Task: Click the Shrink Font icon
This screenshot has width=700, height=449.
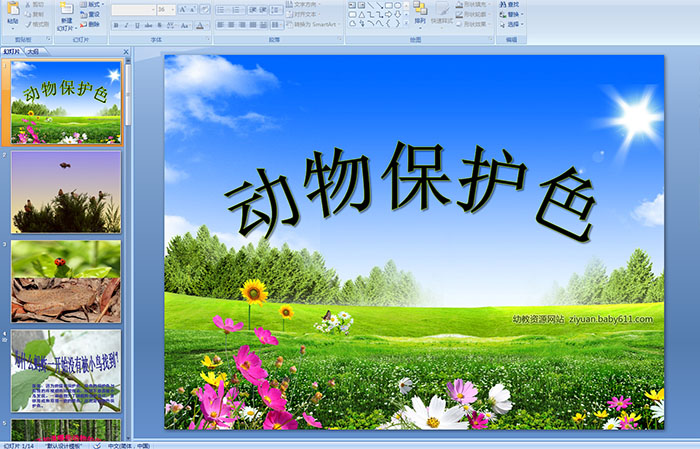Action: pyautogui.click(x=193, y=9)
